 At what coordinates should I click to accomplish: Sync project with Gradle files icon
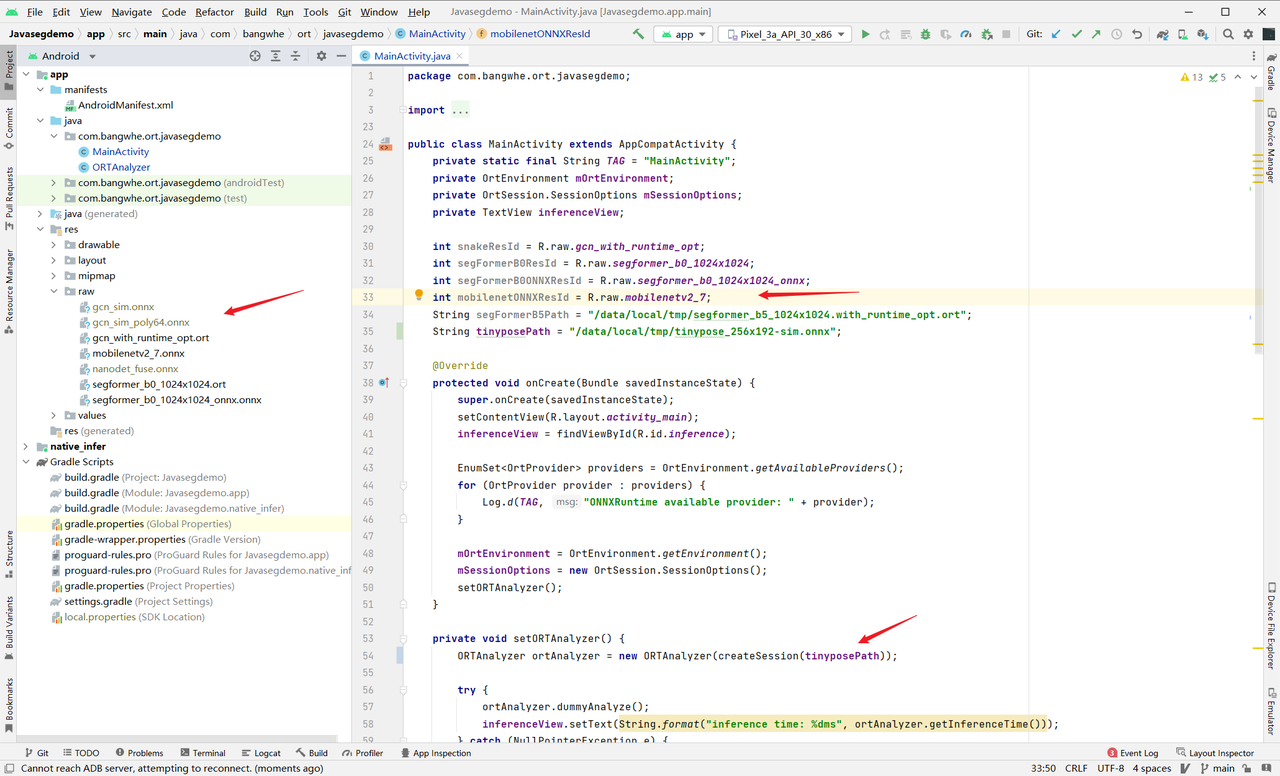point(1162,34)
